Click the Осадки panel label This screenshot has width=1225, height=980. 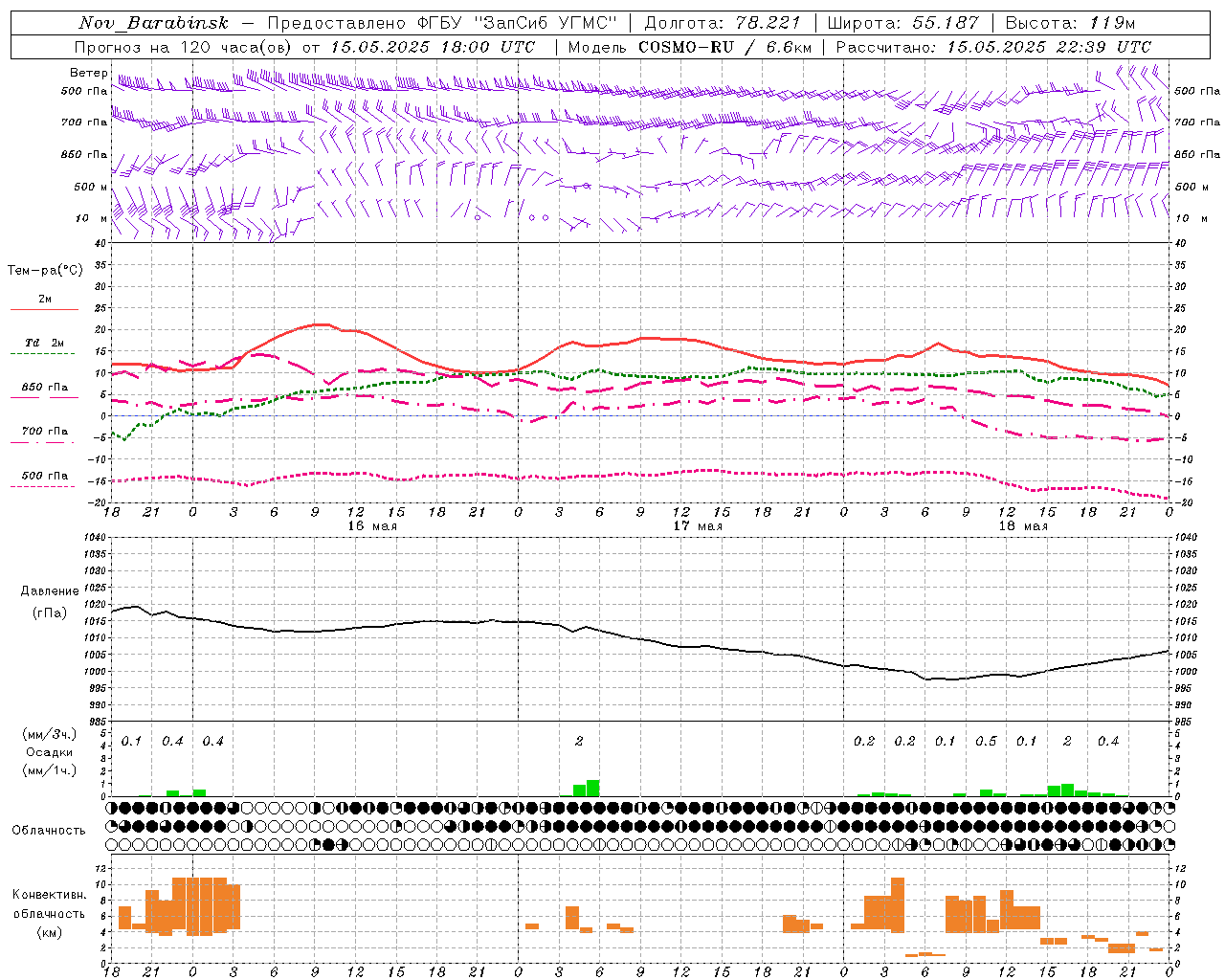pos(48,752)
